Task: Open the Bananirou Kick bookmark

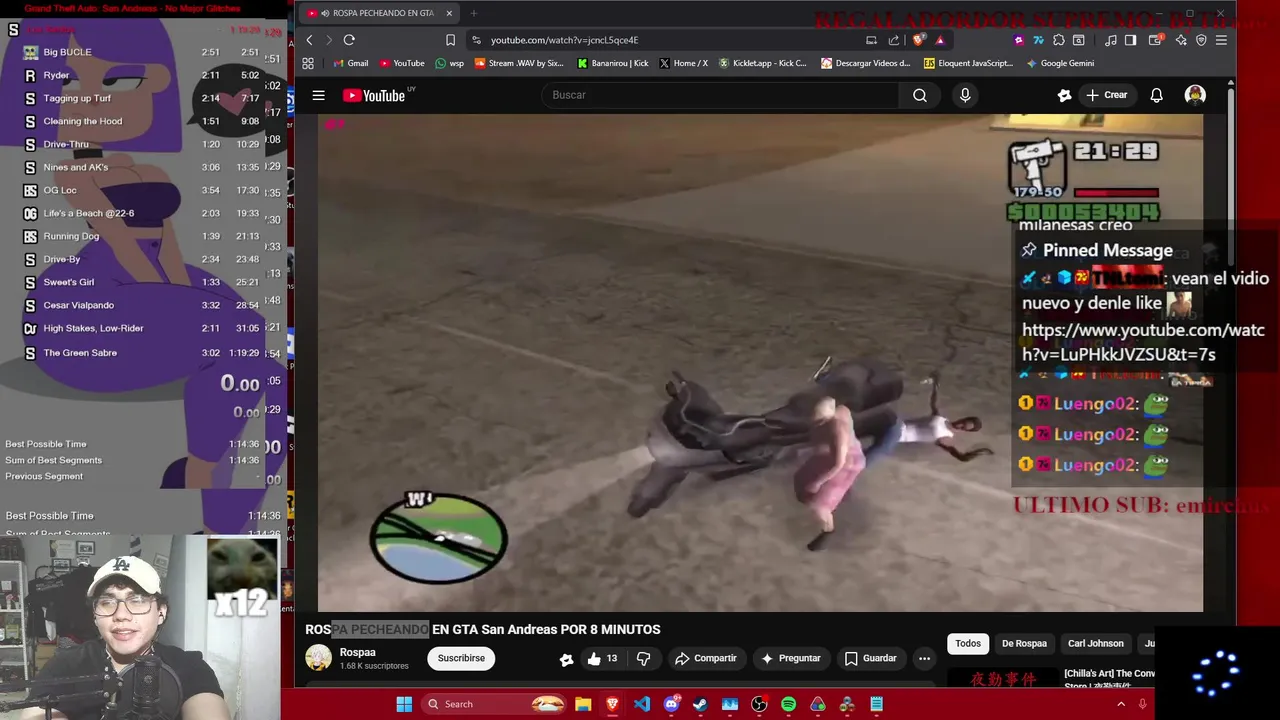Action: point(613,63)
